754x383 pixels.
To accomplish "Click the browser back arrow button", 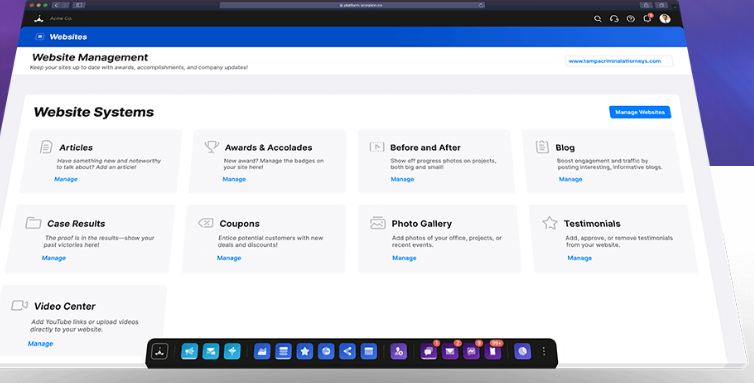I will (x=57, y=5).
